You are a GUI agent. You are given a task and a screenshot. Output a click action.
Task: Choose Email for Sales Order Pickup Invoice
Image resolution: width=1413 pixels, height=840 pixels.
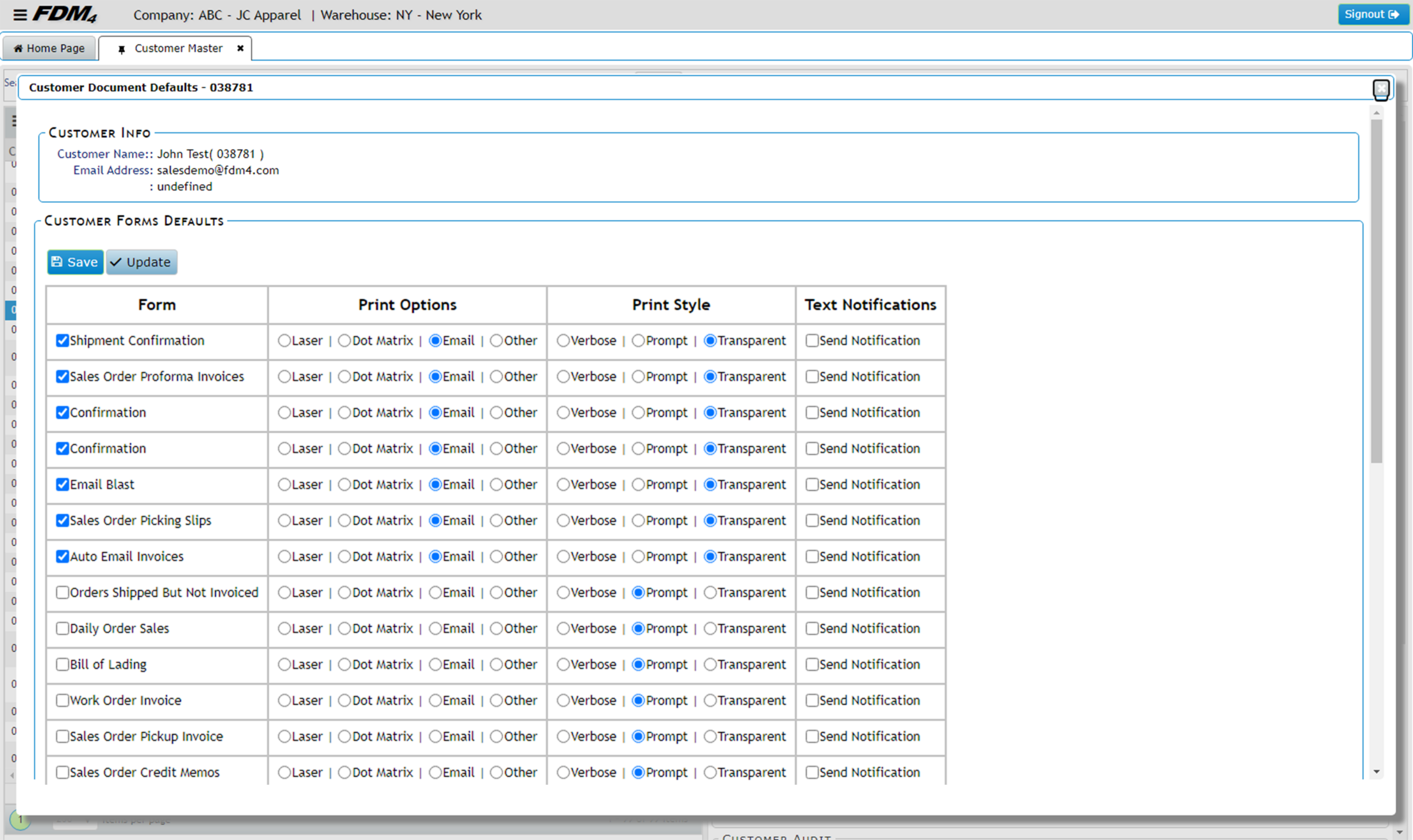coord(435,736)
